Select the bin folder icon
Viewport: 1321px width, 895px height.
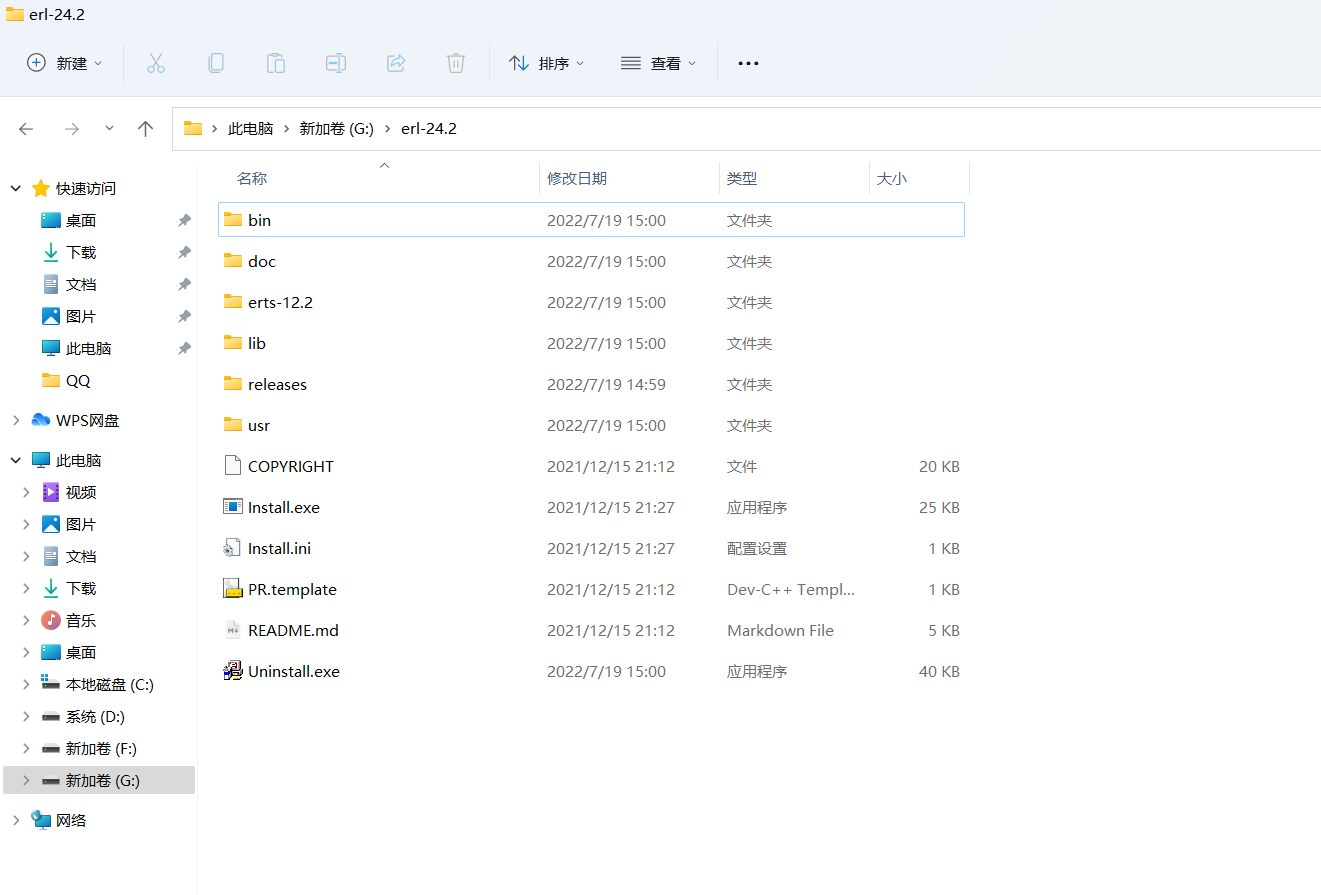233,219
